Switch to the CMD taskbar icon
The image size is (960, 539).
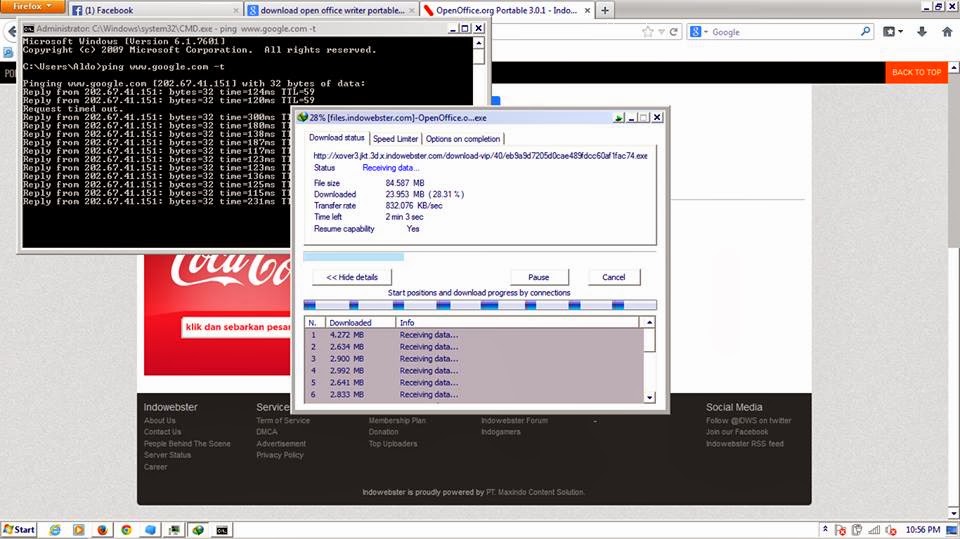click(x=222, y=530)
